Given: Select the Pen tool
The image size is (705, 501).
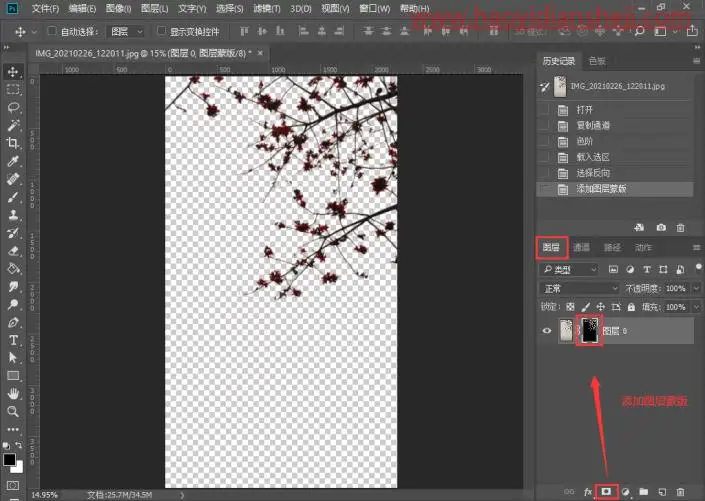Looking at the screenshot, I should coord(13,322).
